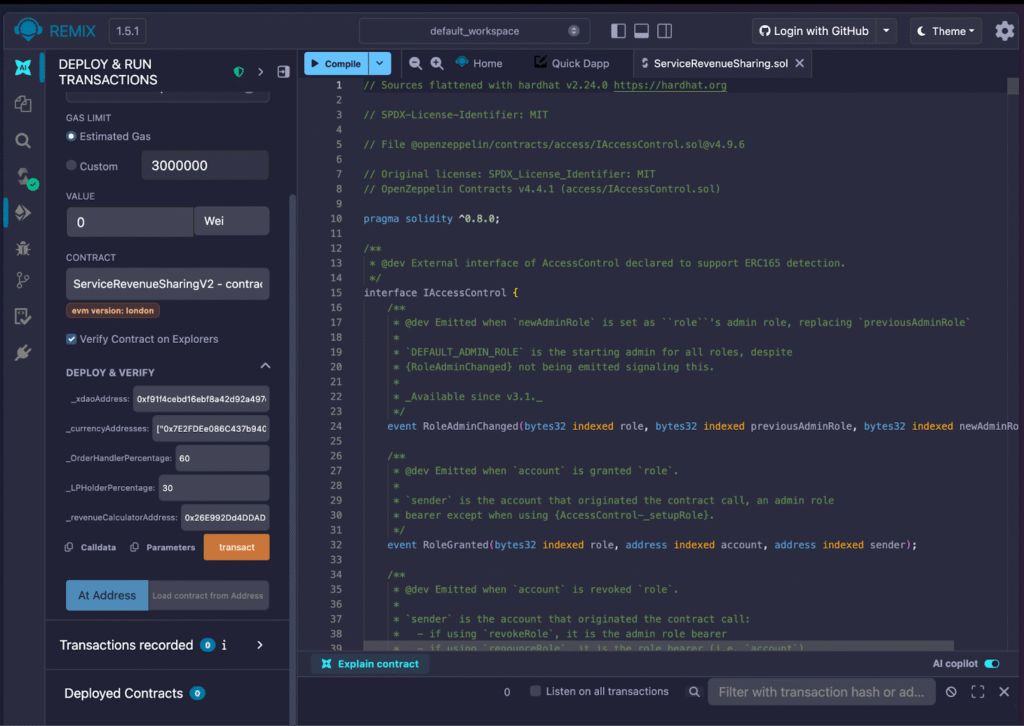Select the Estimated Gas radio button

[x=71, y=136]
